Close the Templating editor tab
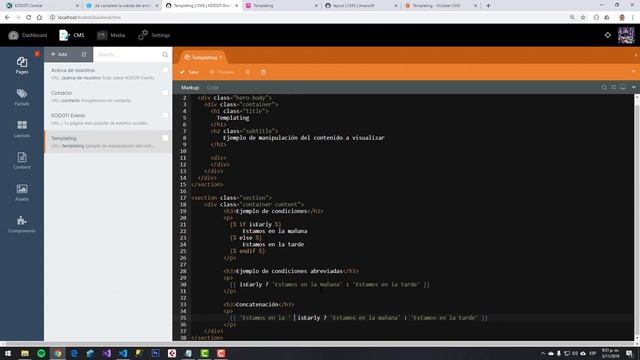Screen dimensions: 640x360 221,58
